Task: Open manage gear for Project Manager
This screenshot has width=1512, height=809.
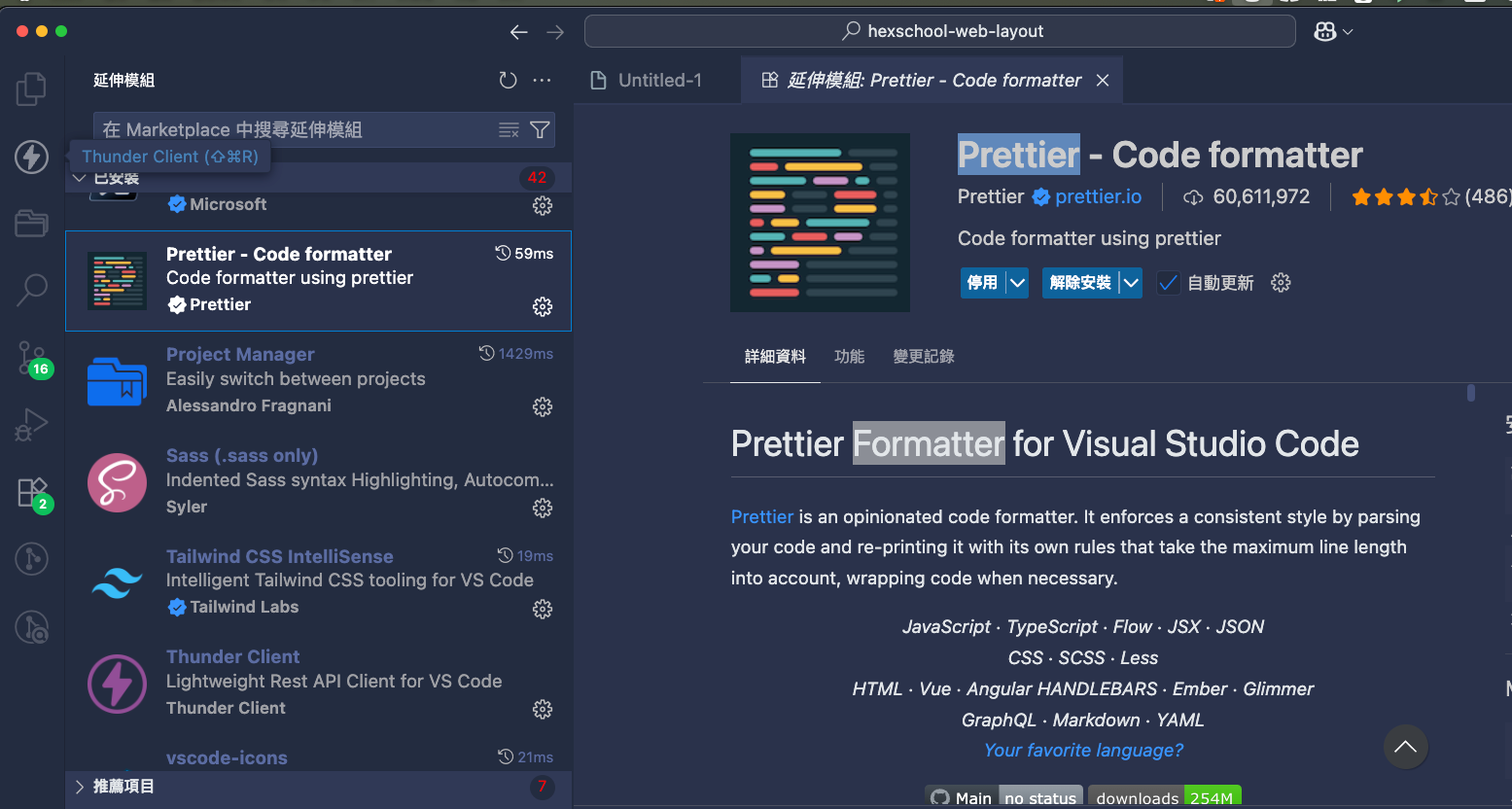Action: point(543,406)
